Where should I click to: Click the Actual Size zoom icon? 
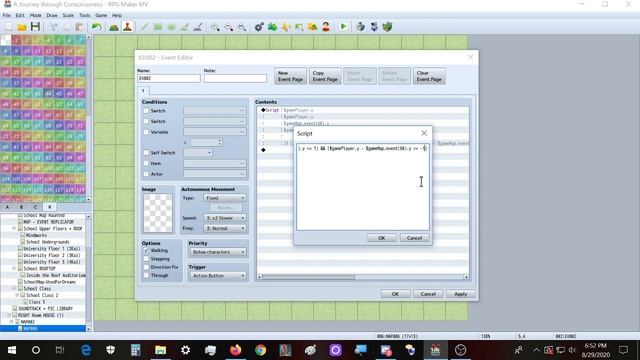pyautogui.click(x=242, y=27)
